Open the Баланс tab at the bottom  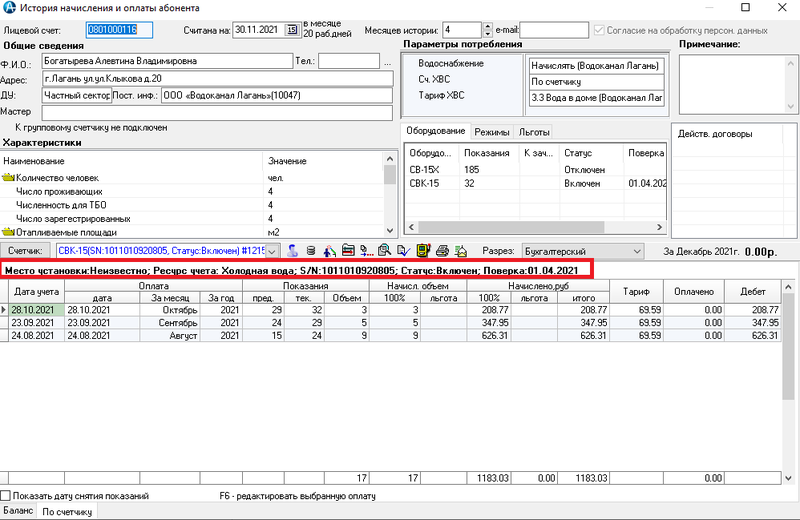tap(17, 512)
